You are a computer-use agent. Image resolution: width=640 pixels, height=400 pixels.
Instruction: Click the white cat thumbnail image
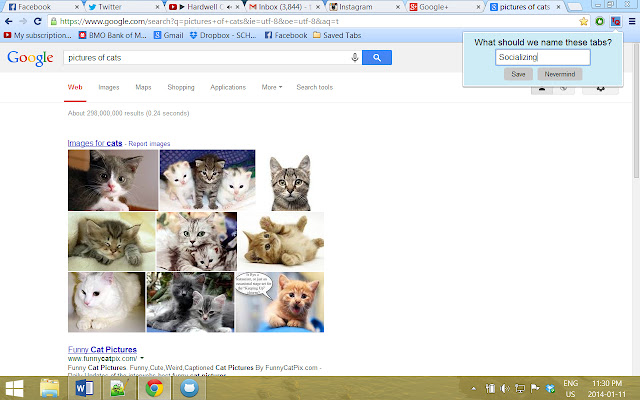coord(106,302)
